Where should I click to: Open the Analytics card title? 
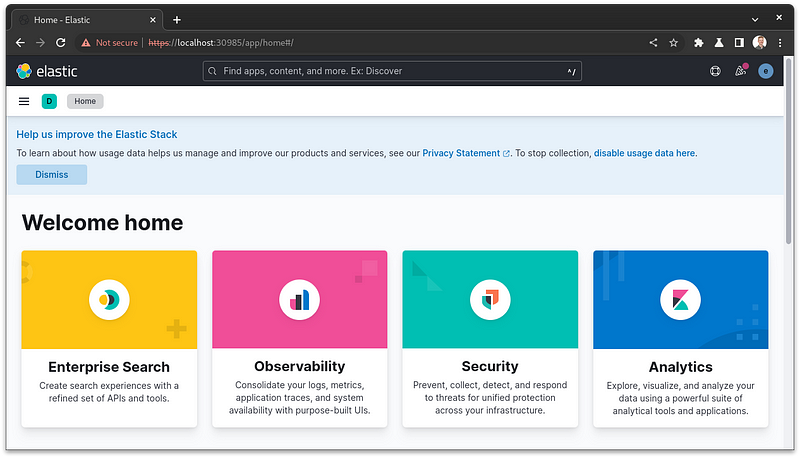[x=681, y=367]
